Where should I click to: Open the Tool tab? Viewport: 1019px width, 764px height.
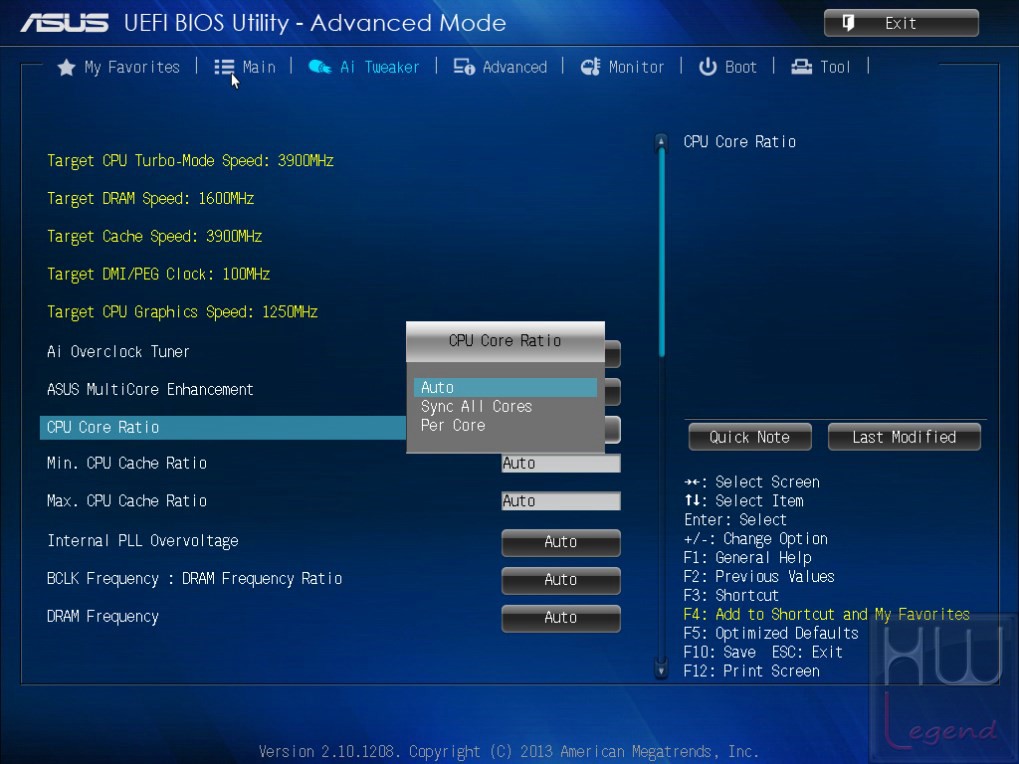[x=821, y=67]
